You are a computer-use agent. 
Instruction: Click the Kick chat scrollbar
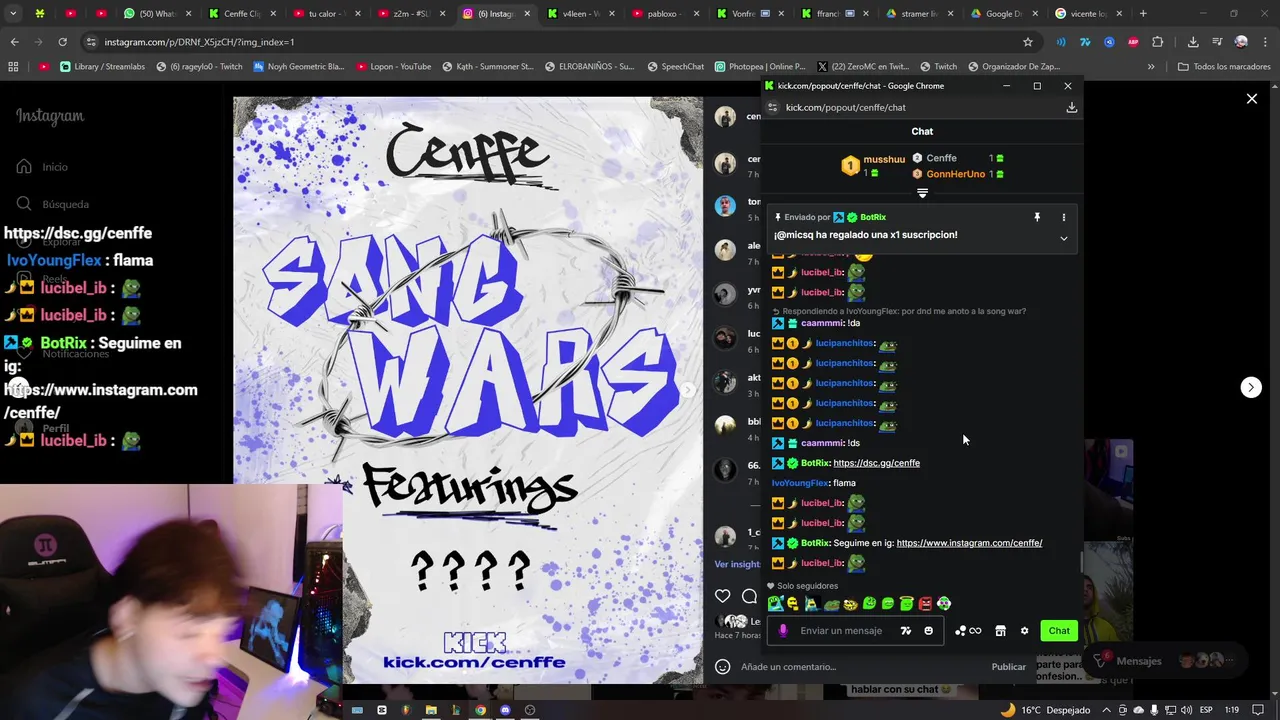(1080, 562)
